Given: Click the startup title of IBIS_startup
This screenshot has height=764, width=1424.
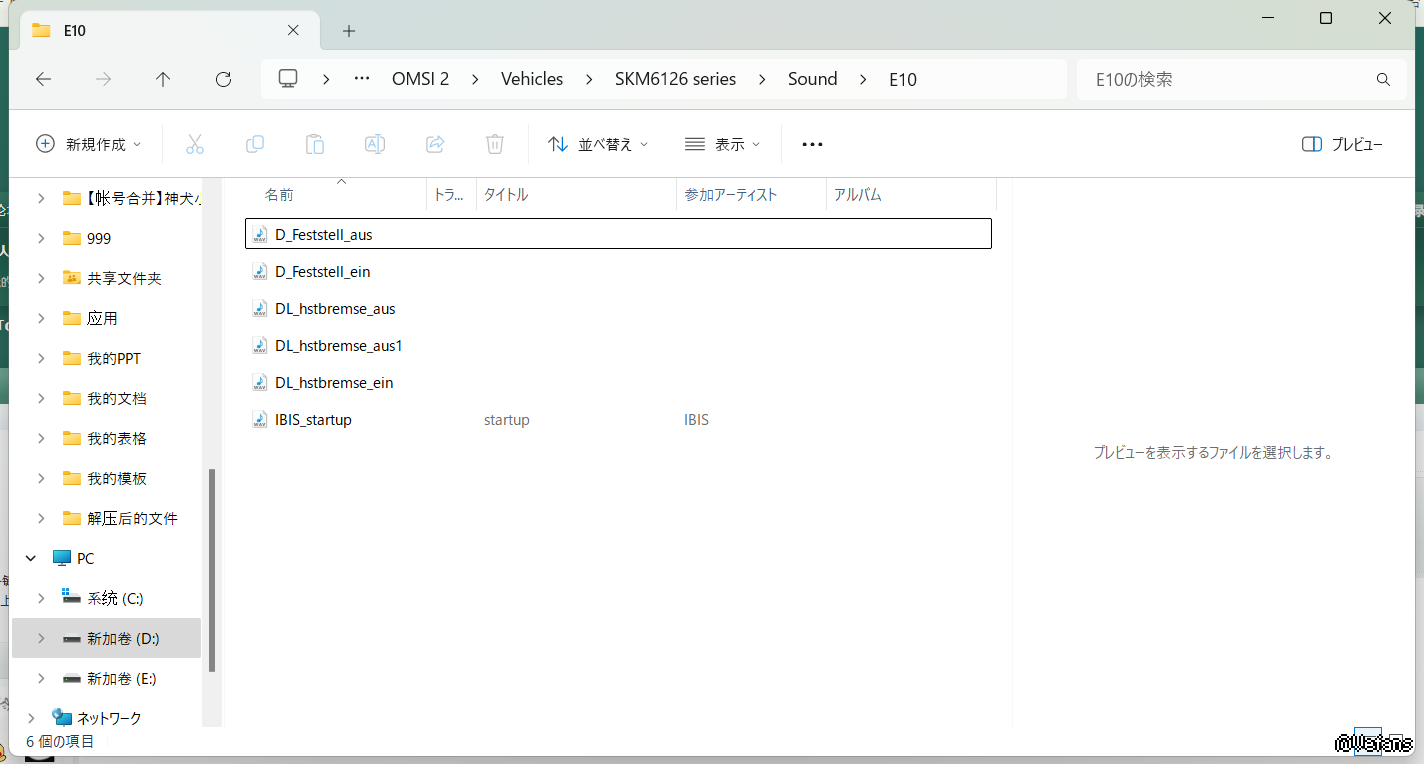Looking at the screenshot, I should 507,420.
